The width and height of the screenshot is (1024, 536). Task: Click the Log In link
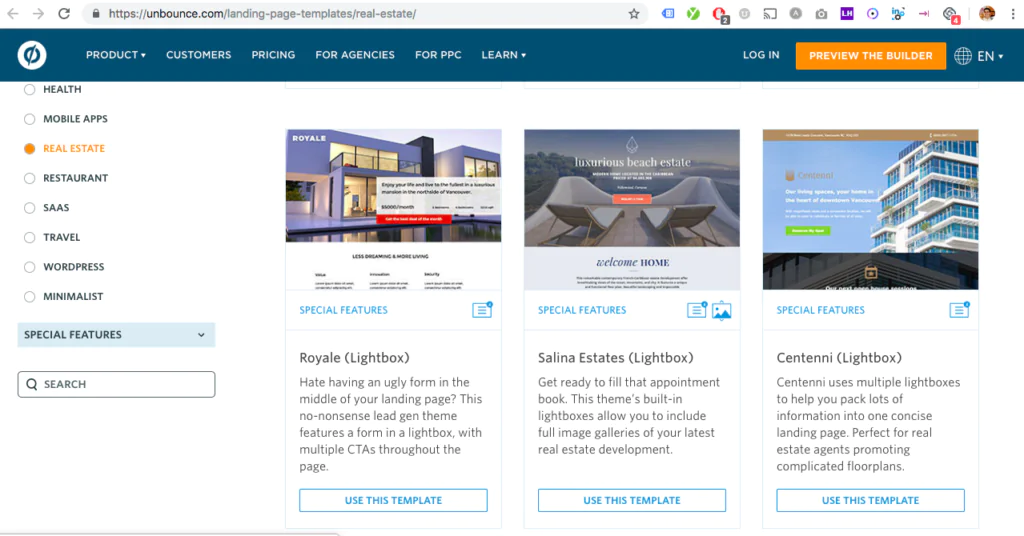click(x=761, y=55)
